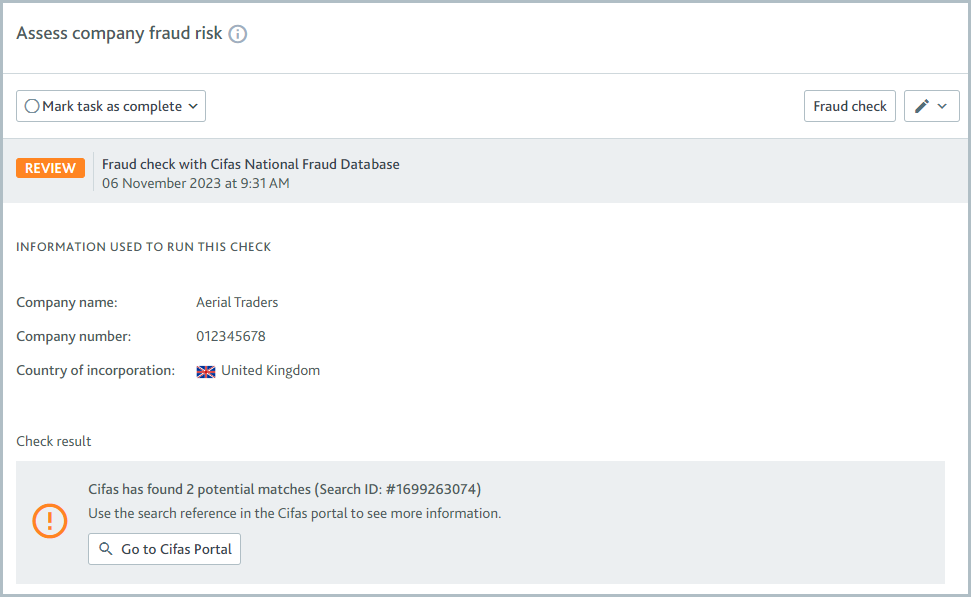Expand the chevron next to the pencil icon
This screenshot has height=597, width=971.
[x=944, y=105]
